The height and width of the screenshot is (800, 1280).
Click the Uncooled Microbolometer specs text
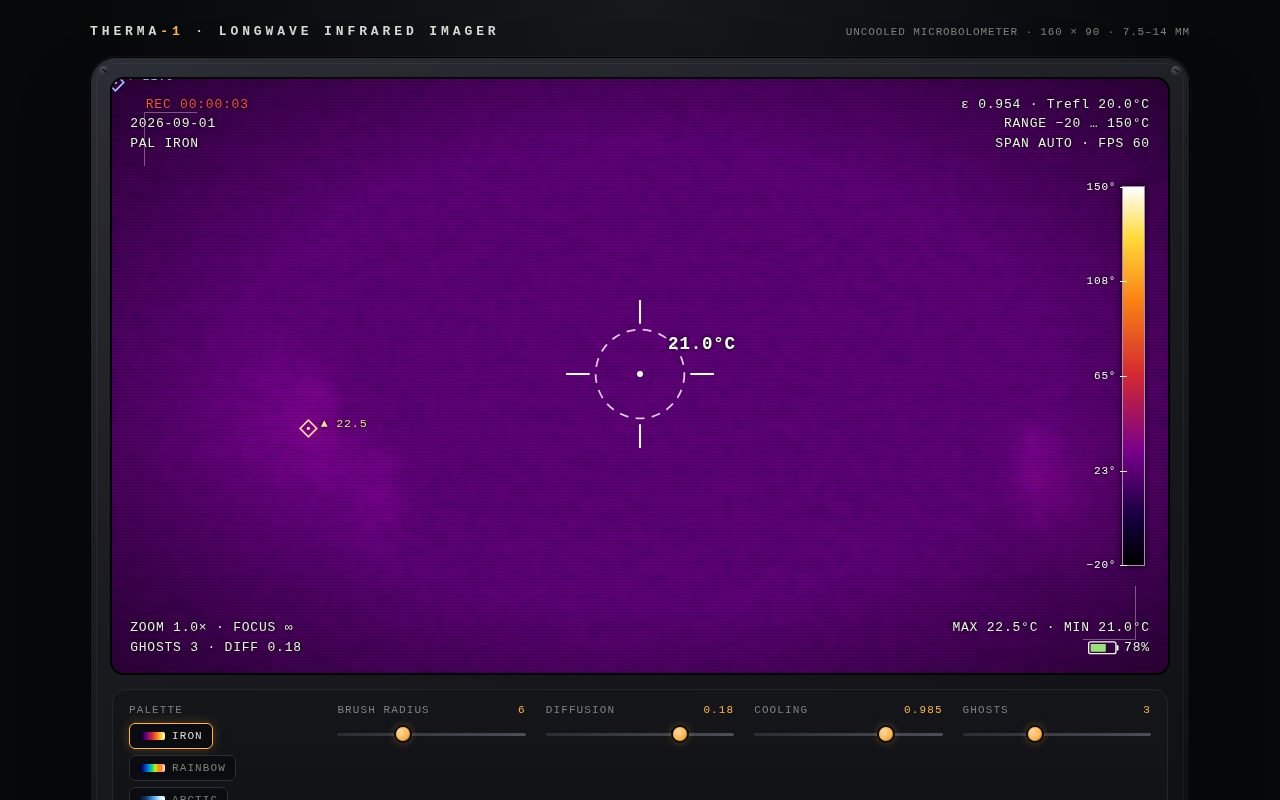[1017, 32]
